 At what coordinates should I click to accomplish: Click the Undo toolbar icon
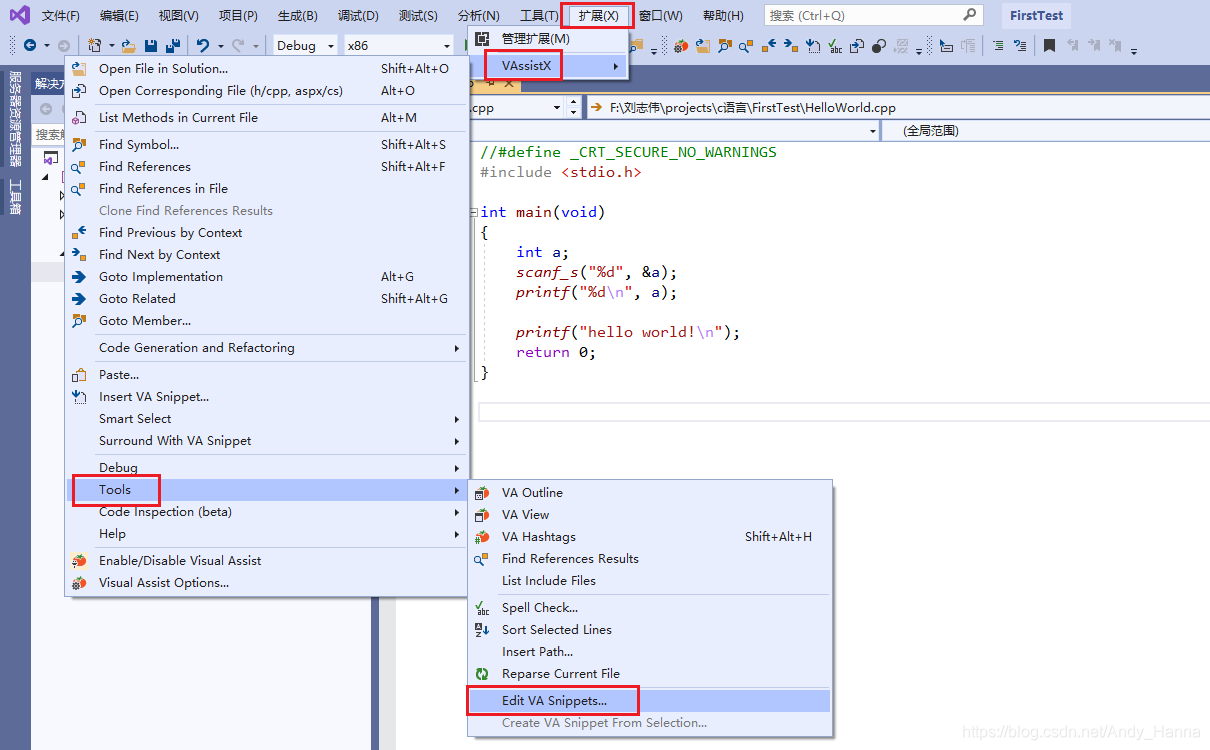(203, 46)
